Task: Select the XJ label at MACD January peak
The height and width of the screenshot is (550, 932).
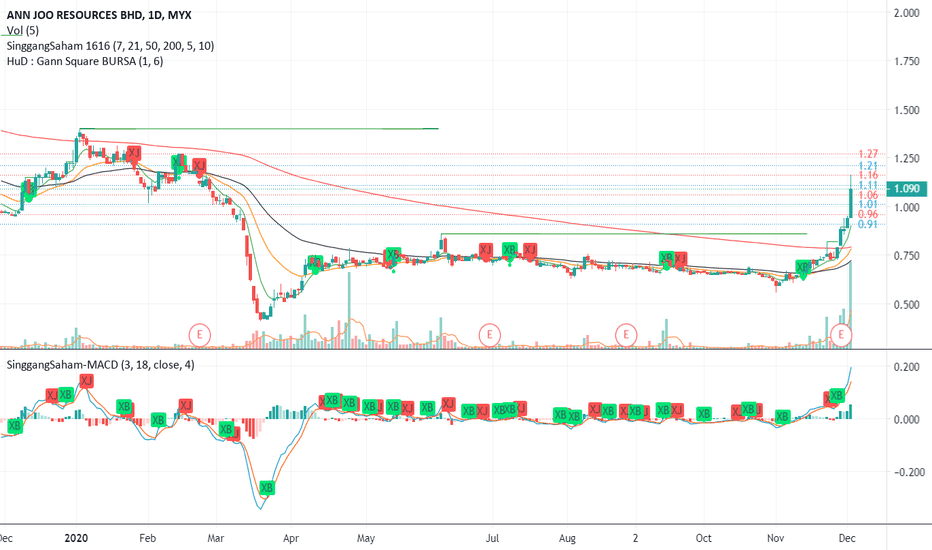Action: point(86,381)
